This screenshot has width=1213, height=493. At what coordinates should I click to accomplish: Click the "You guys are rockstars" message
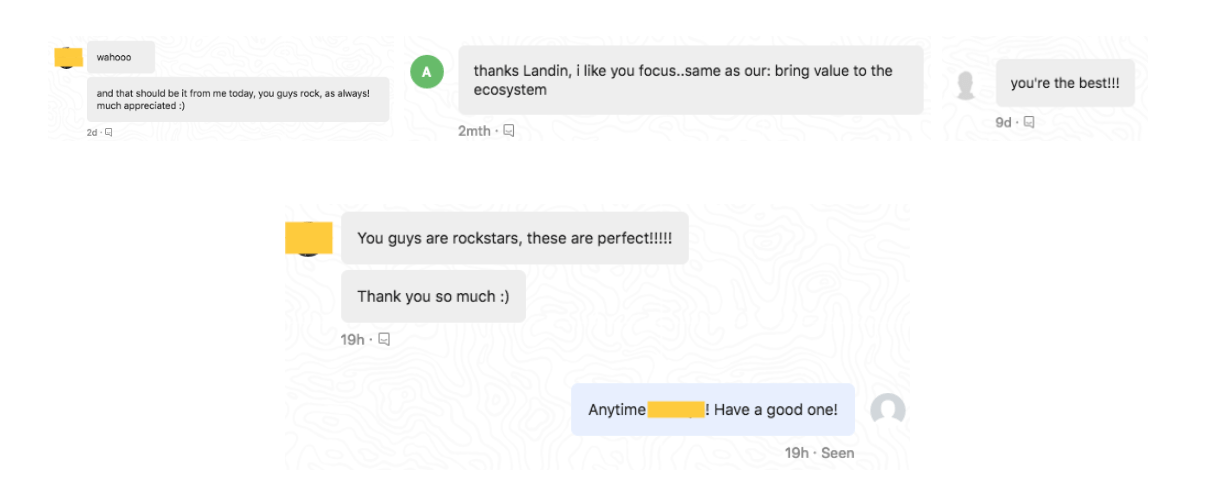[x=514, y=239]
